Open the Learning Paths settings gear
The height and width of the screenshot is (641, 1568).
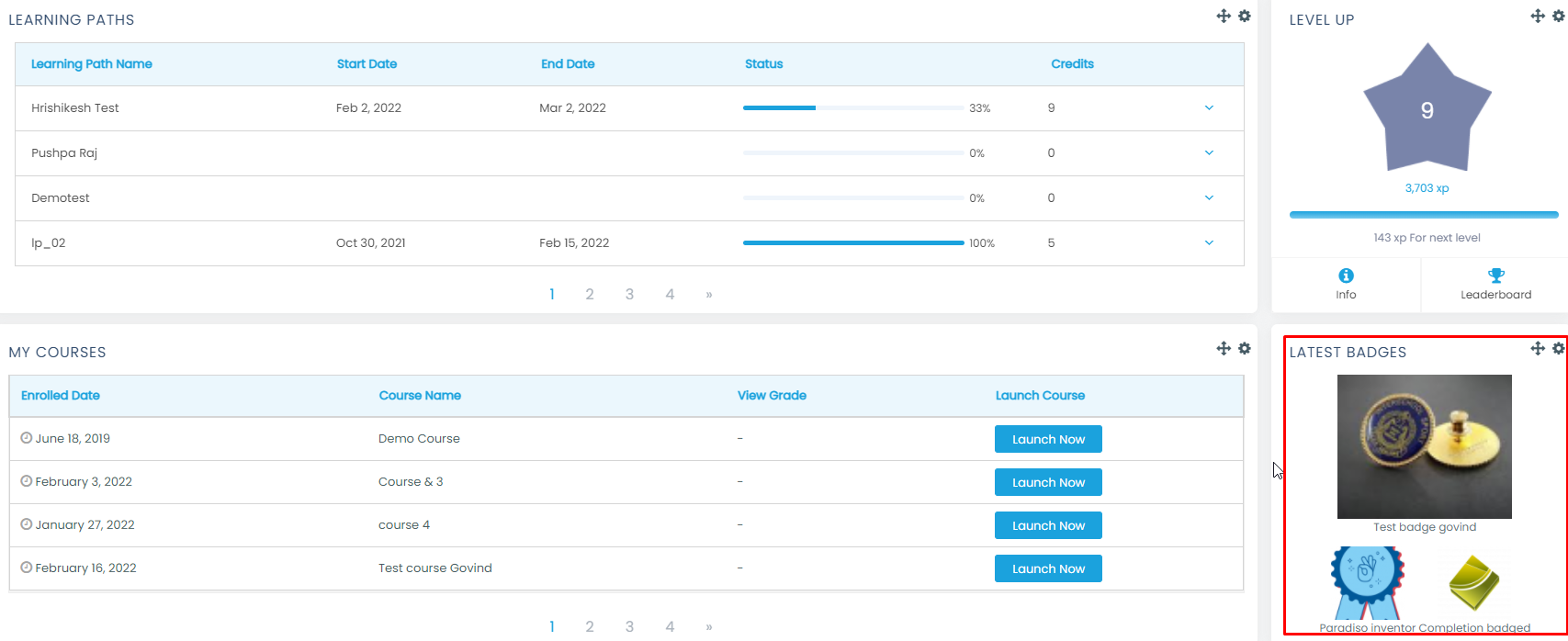pyautogui.click(x=1245, y=16)
